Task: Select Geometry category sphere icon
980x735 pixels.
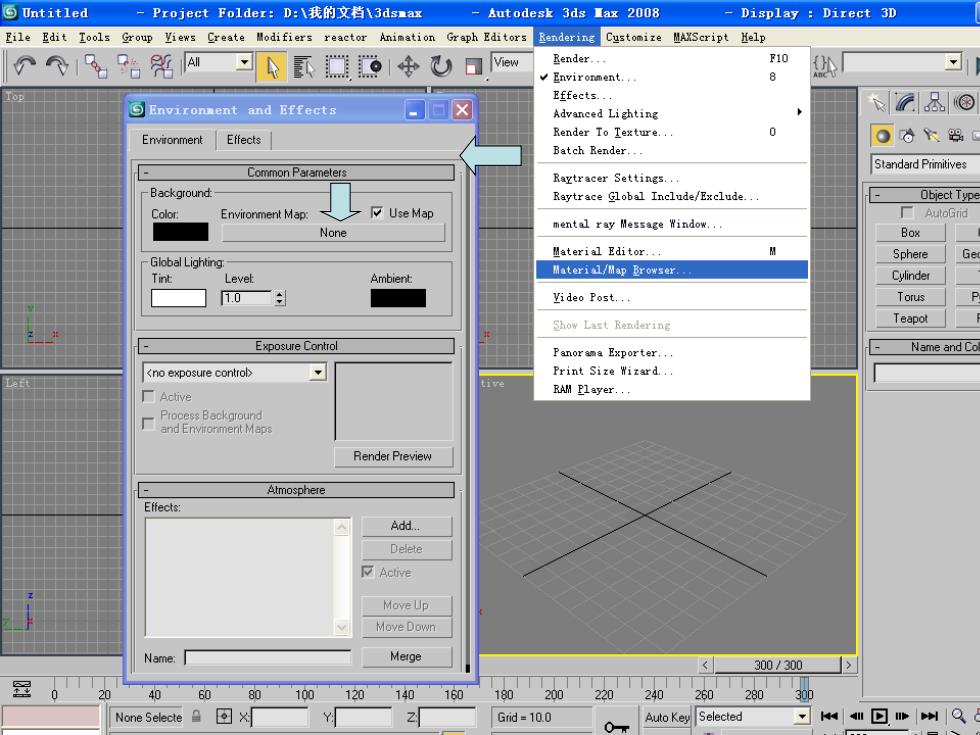Action: [882, 136]
